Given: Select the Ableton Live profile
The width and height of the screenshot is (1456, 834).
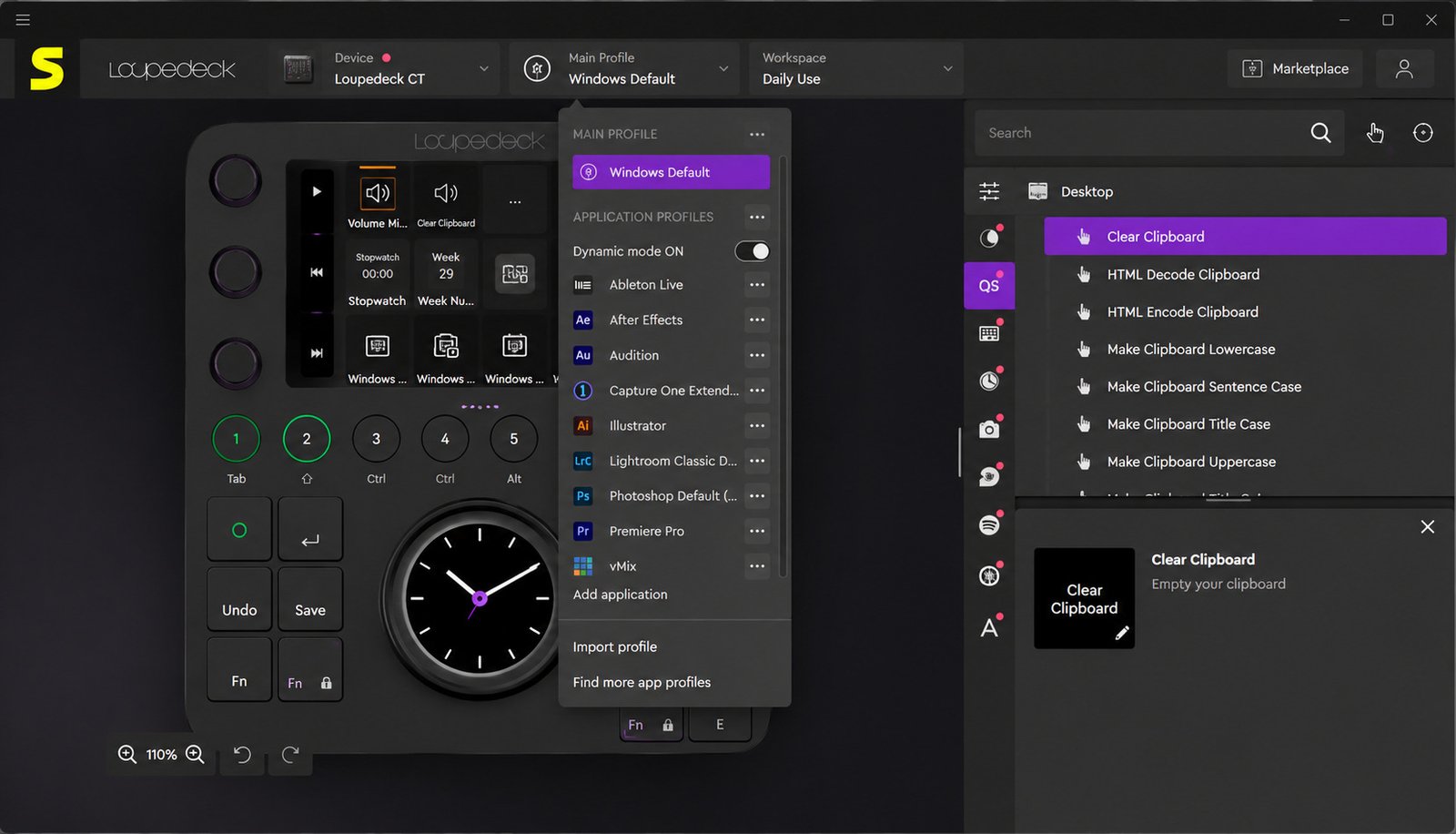Looking at the screenshot, I should click(646, 285).
